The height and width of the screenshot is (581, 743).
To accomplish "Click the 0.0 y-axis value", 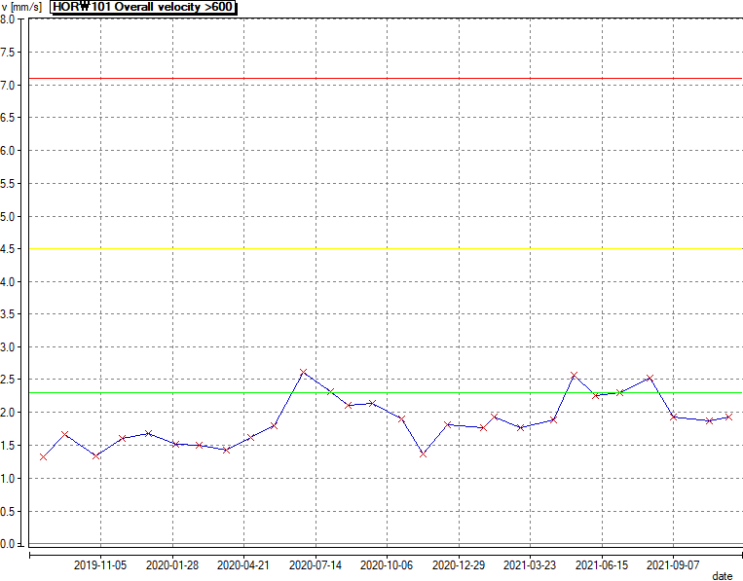I will tap(8, 544).
